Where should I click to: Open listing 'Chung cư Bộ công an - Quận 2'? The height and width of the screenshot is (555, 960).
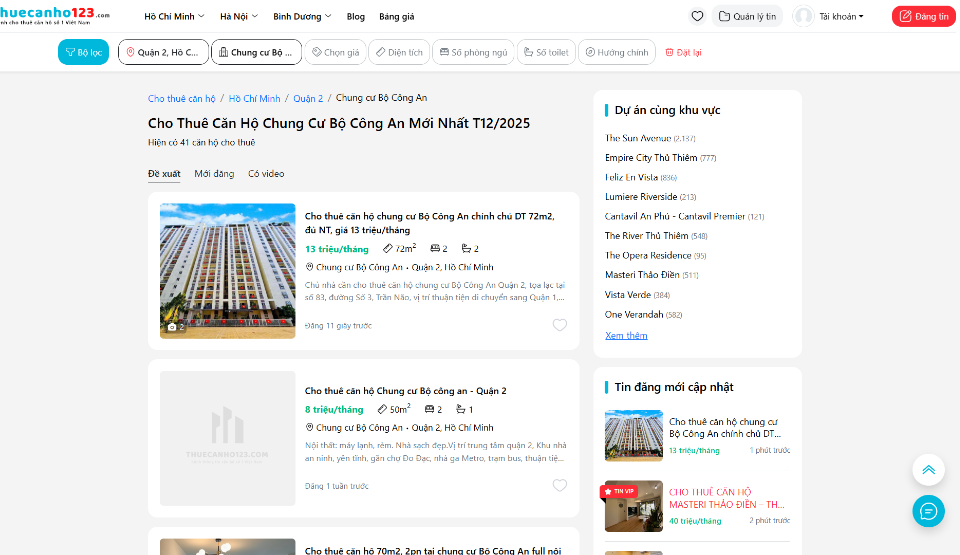(405, 391)
